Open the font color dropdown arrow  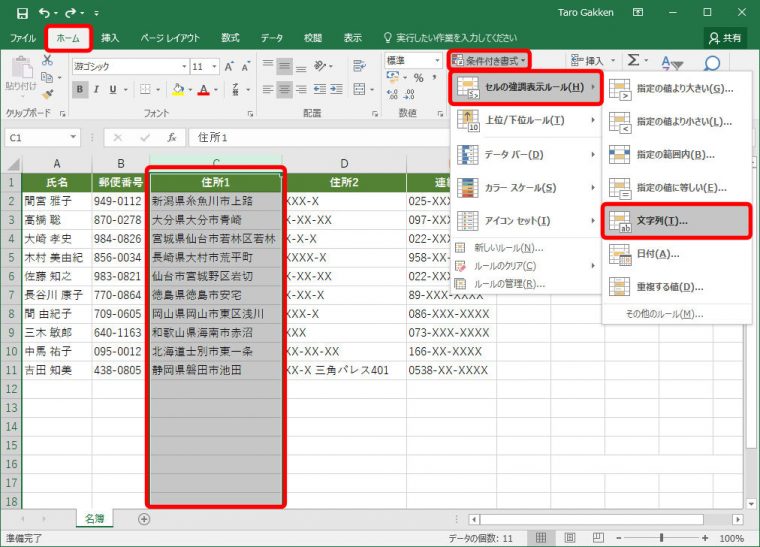point(216,90)
